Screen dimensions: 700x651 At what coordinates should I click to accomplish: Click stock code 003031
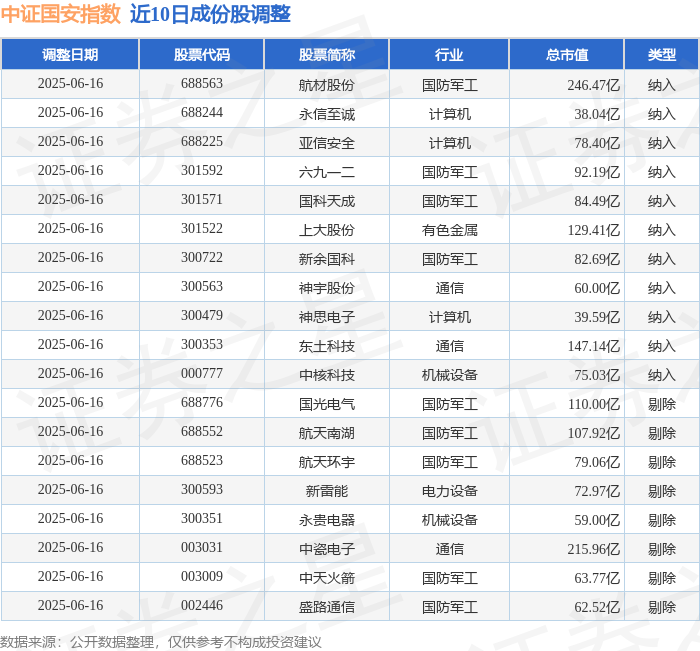coord(202,548)
